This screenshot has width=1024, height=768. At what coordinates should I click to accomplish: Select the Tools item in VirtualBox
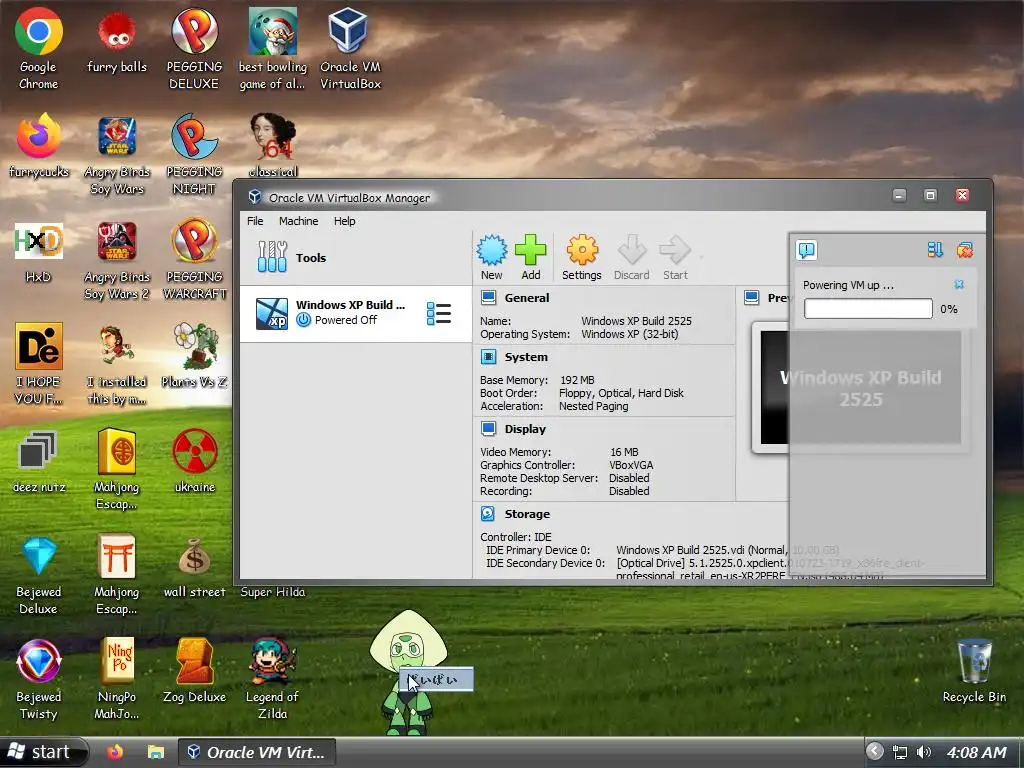coord(356,257)
